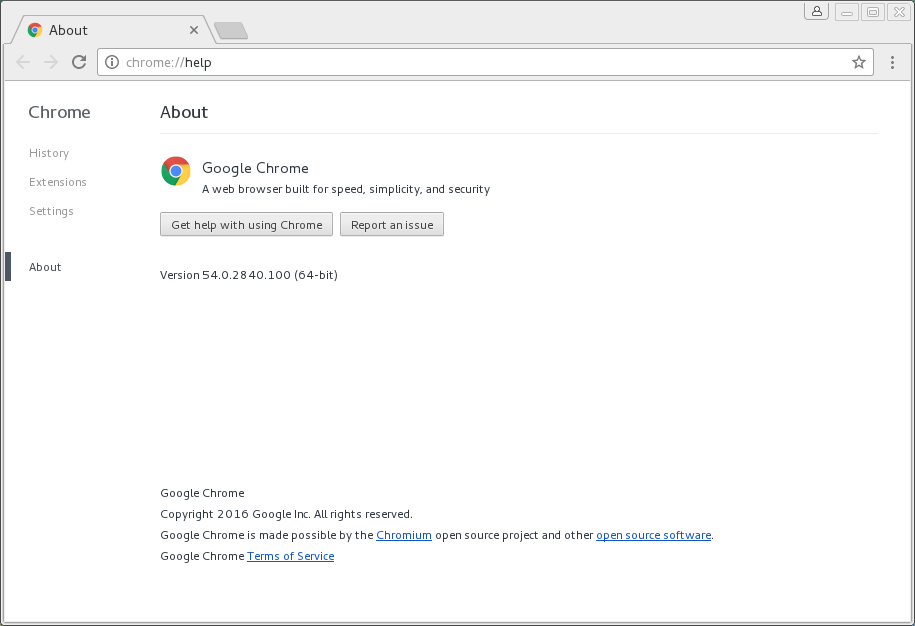Click the 'A web browser built for speed' tagline
Image resolution: width=915 pixels, height=626 pixels.
pyautogui.click(x=346, y=189)
